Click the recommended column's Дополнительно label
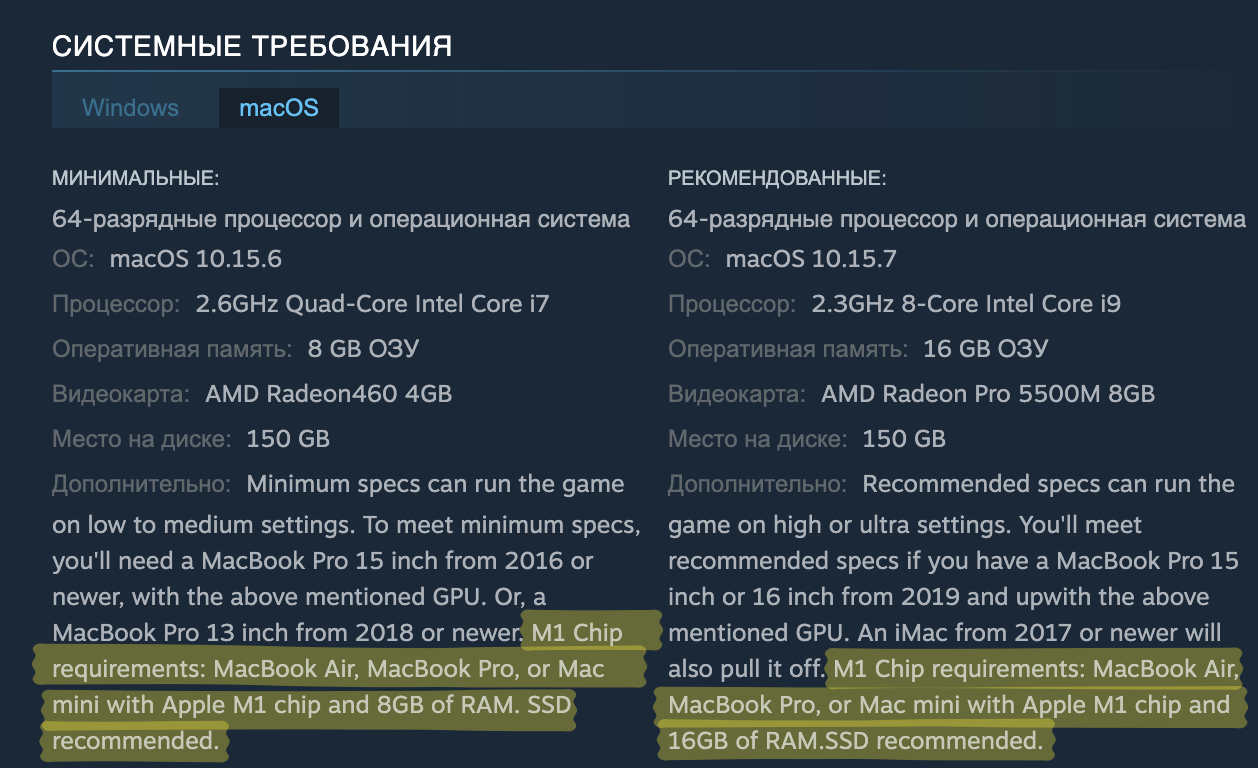 [x=758, y=485]
